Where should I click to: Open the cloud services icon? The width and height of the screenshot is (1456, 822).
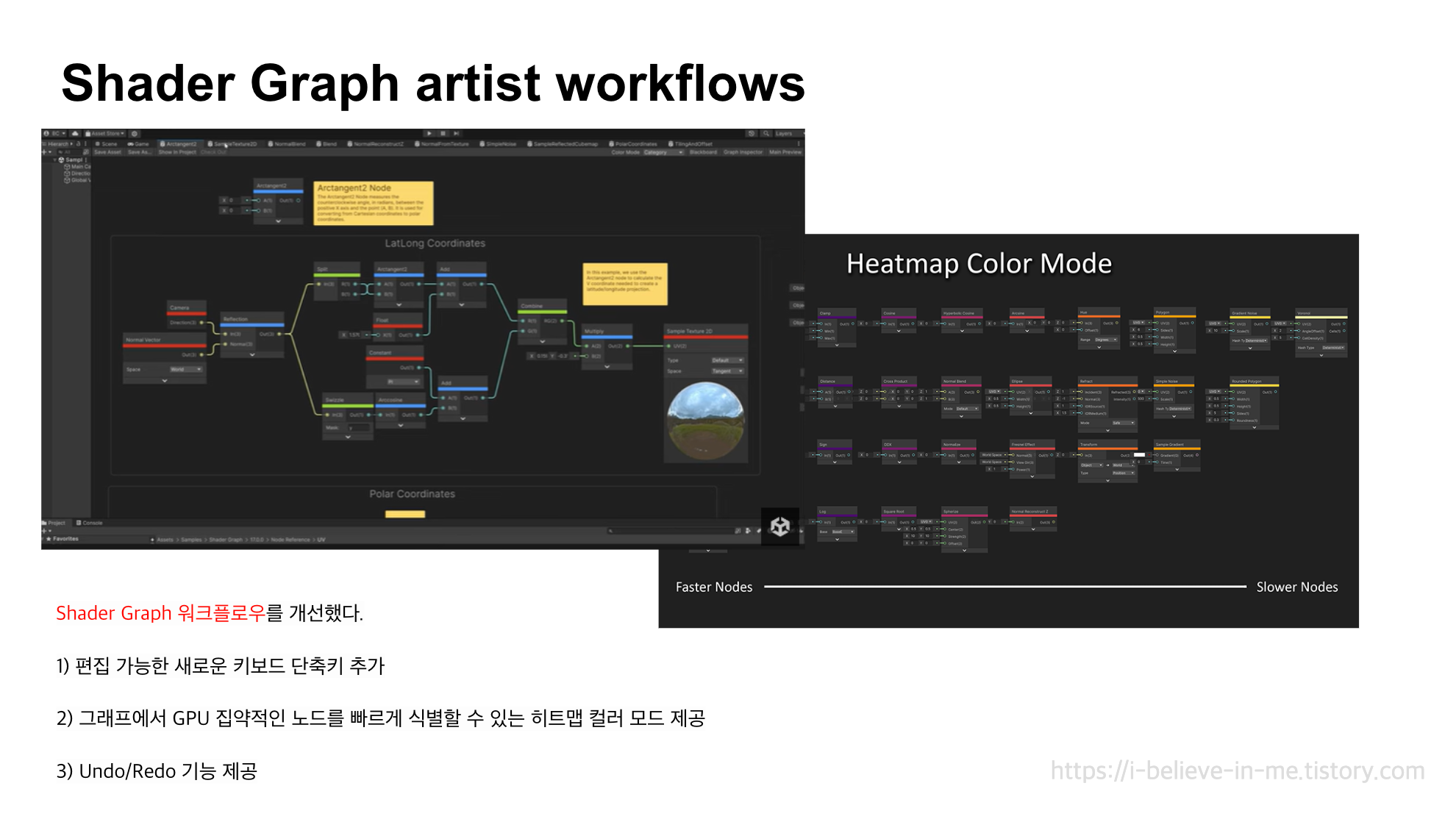click(75, 134)
